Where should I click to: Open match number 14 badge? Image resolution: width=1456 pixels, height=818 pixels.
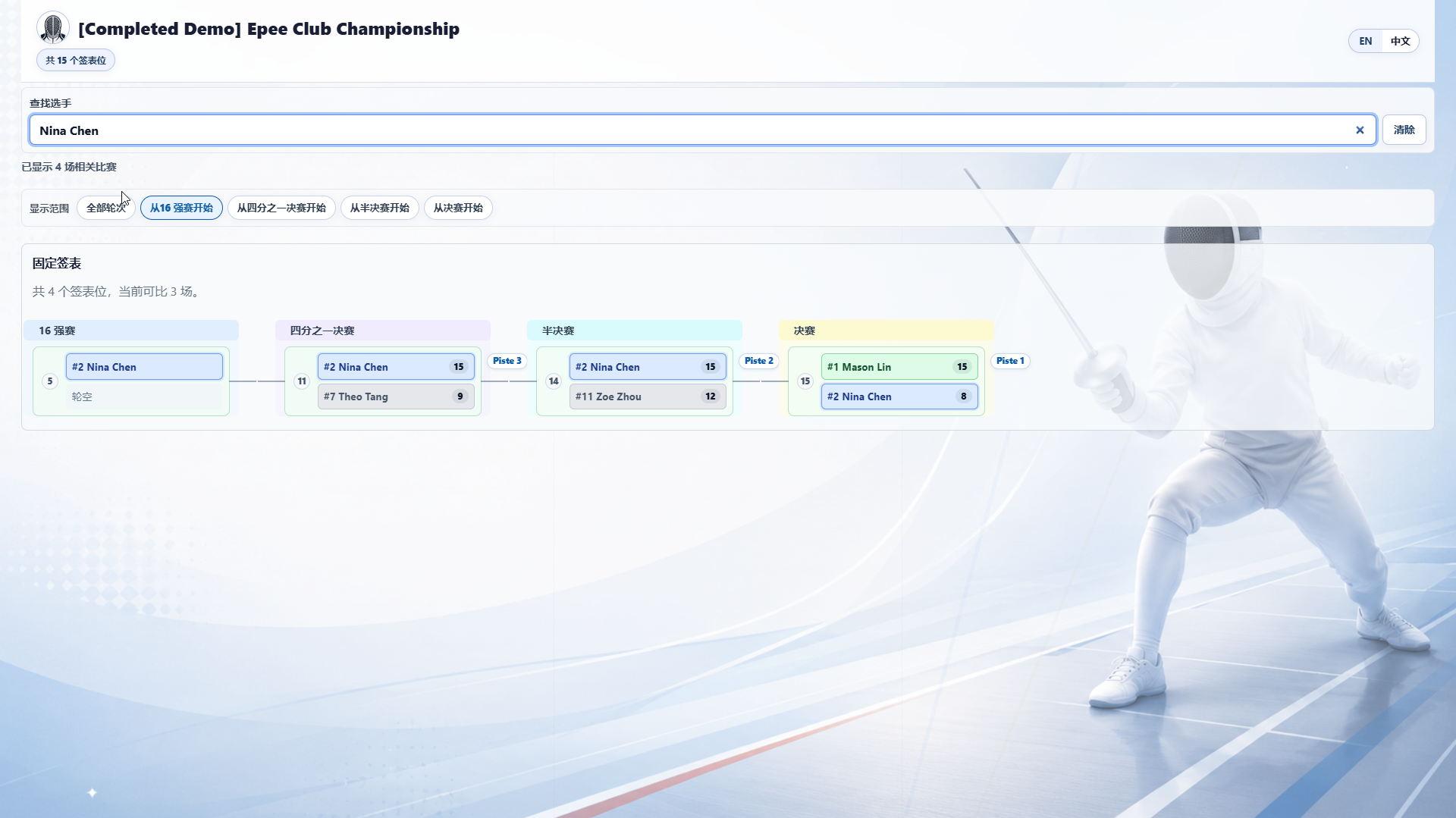click(554, 381)
